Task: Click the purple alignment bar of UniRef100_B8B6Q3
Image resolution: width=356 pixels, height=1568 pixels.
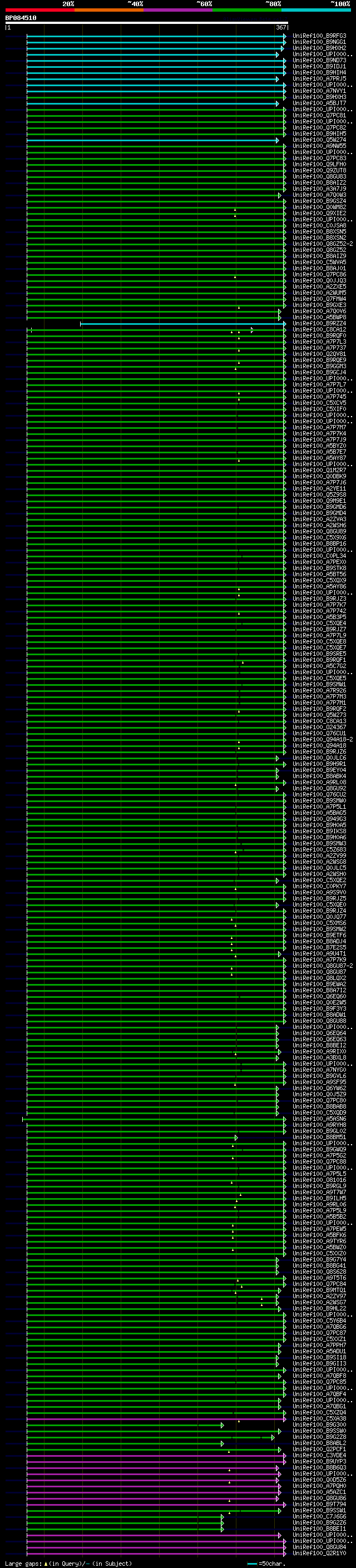Action: coord(153,1467)
